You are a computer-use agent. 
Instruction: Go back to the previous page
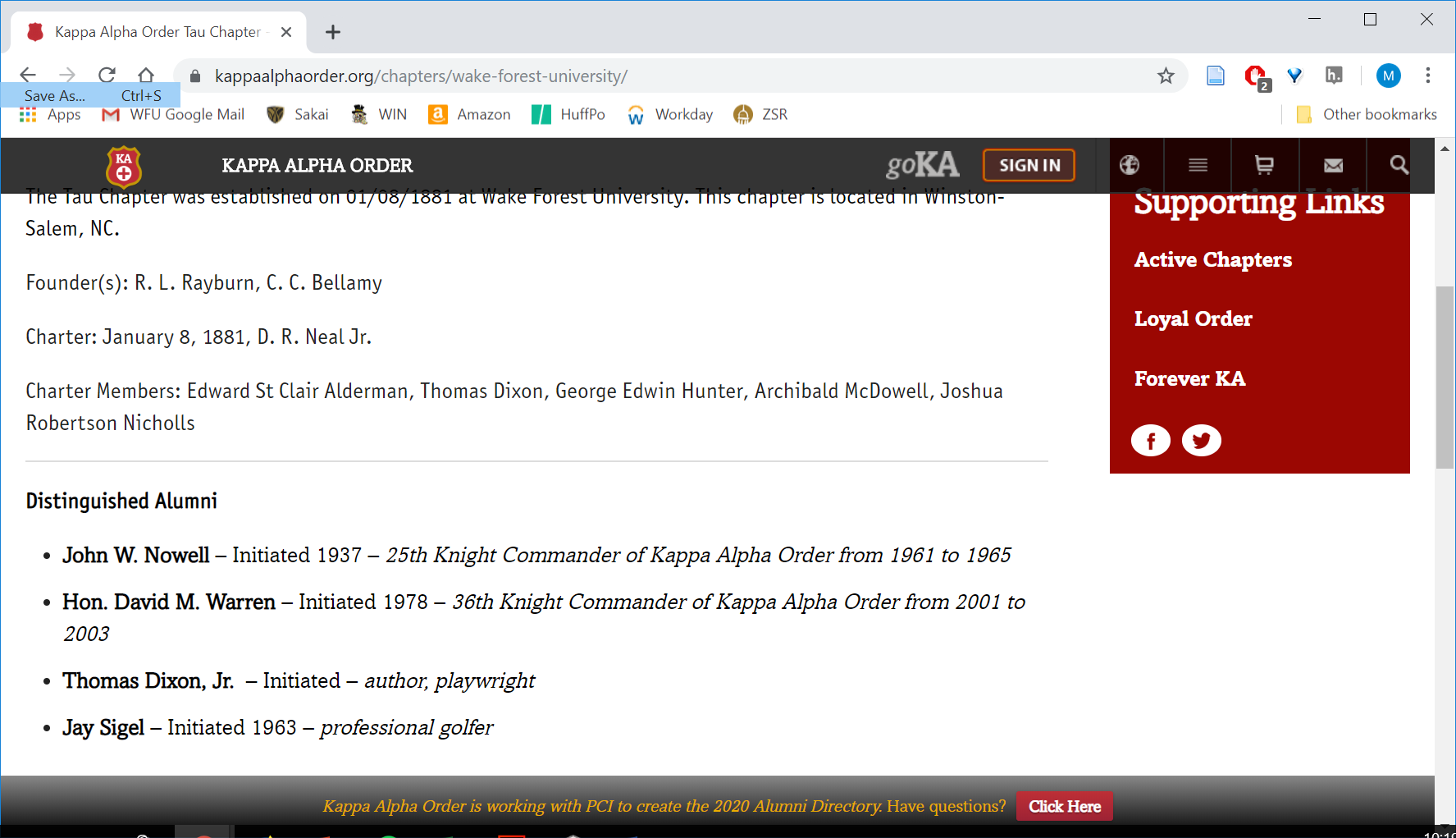pos(27,76)
